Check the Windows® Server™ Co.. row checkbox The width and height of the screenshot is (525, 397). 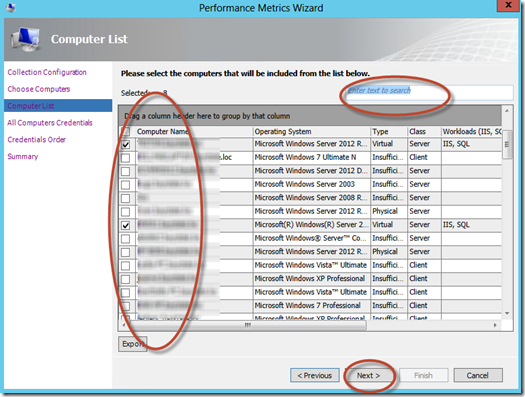click(x=126, y=239)
